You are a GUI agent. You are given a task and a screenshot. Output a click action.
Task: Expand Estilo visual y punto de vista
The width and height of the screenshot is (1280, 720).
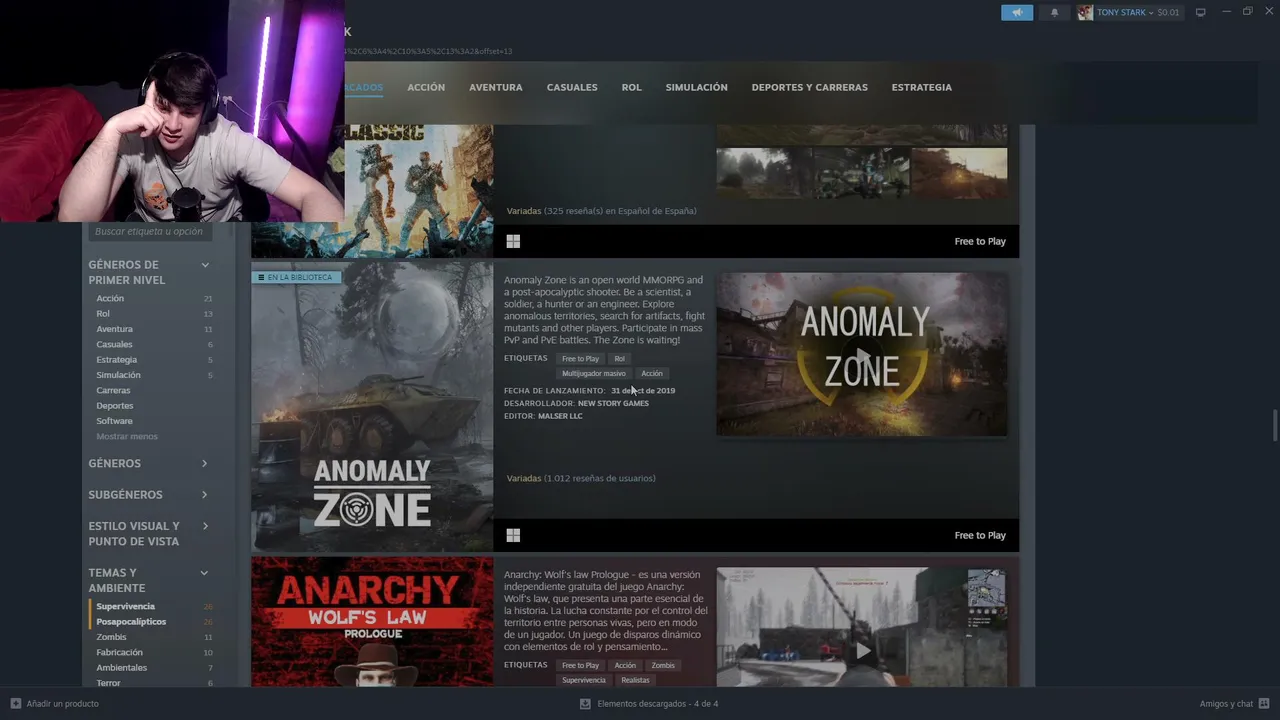tap(205, 526)
